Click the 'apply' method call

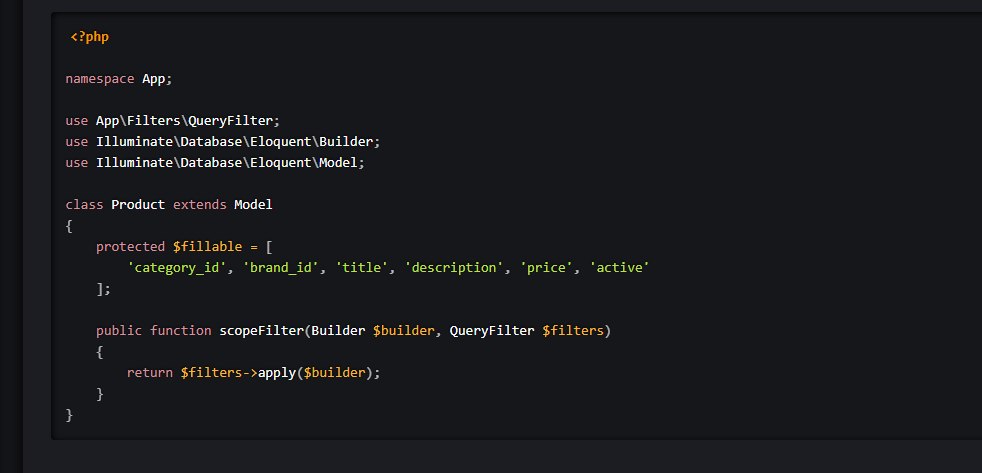click(x=277, y=373)
